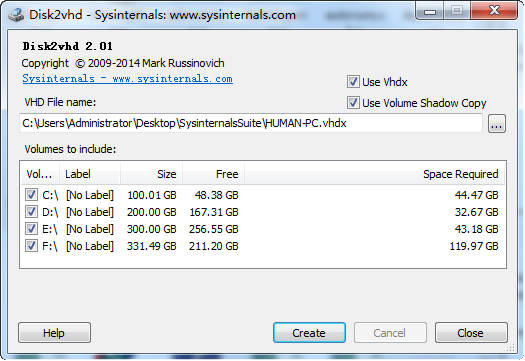
Task: Toggle the Use Volume Shadow Copy checkbox
Action: (353, 102)
